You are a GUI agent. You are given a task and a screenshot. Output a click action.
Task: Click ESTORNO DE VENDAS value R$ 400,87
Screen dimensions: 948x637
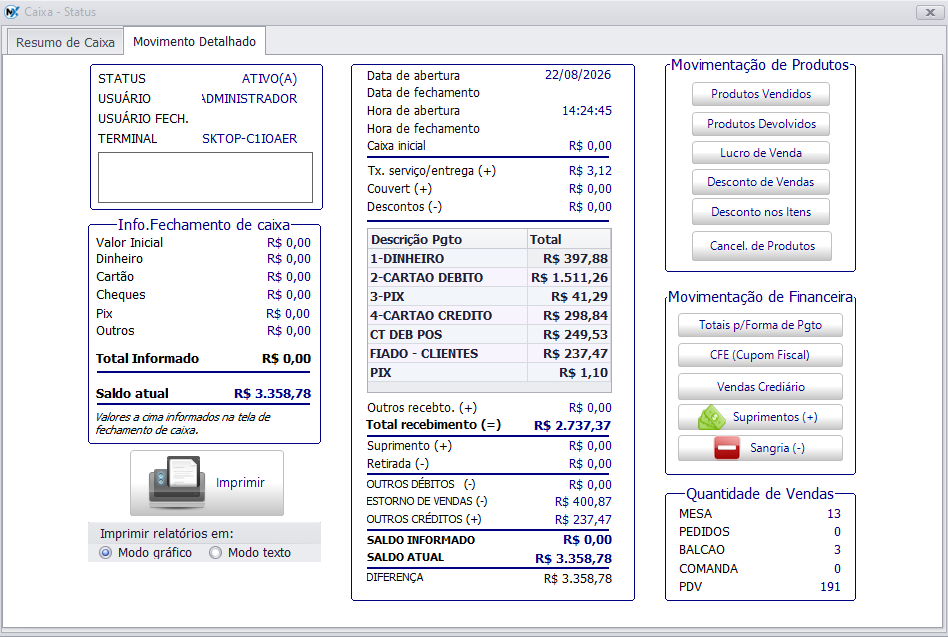583,502
